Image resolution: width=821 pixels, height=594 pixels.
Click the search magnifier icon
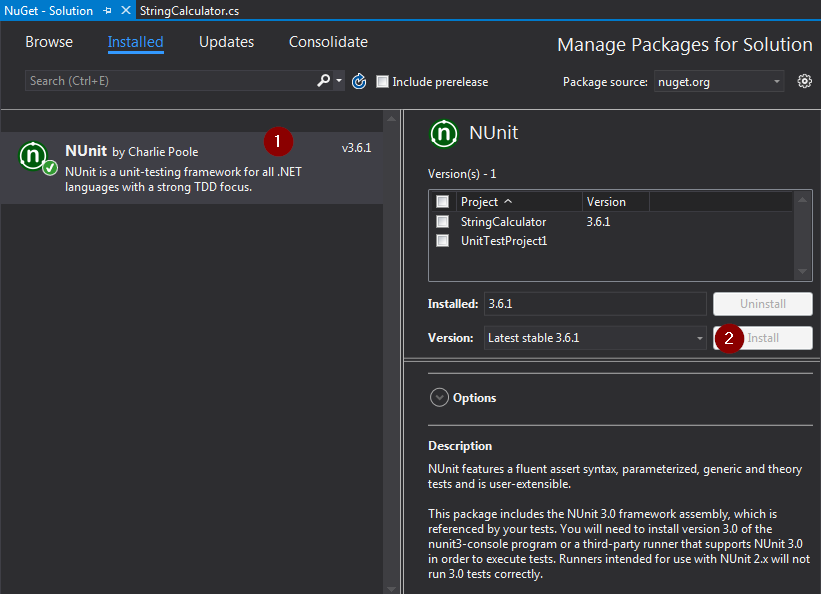pos(323,81)
